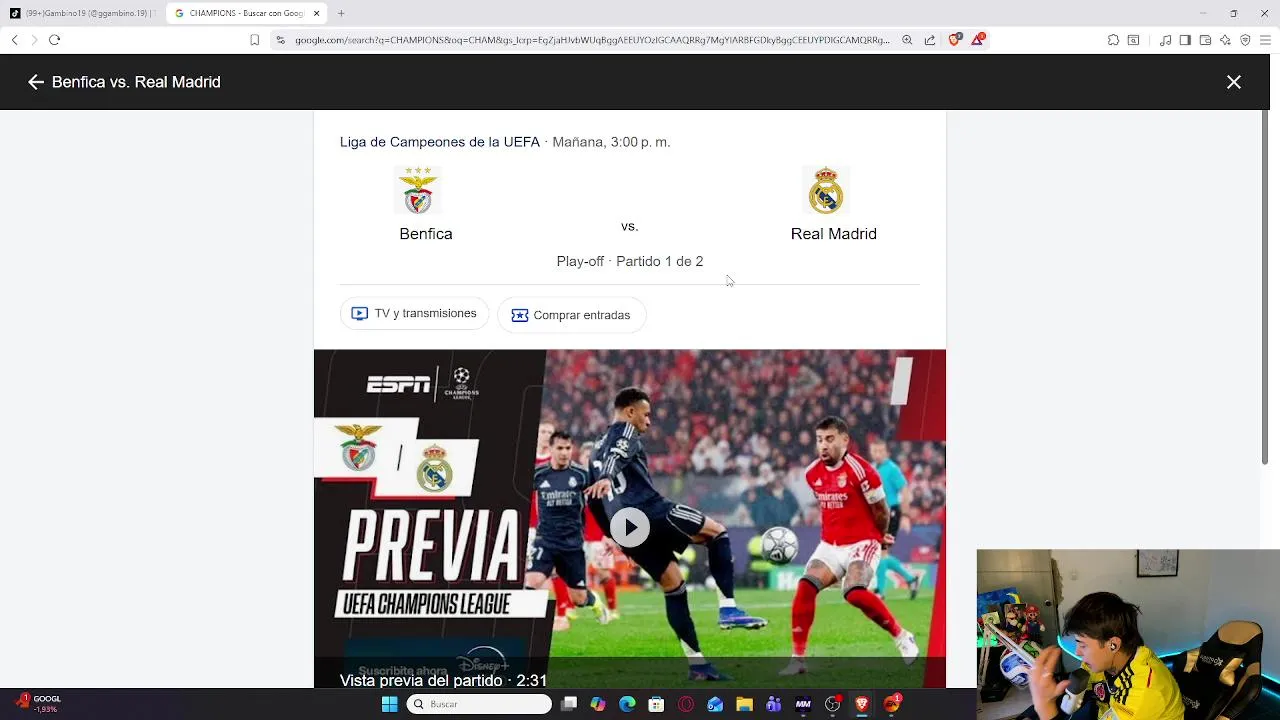
Task: Open the music note playlist icon
Action: (x=1165, y=40)
